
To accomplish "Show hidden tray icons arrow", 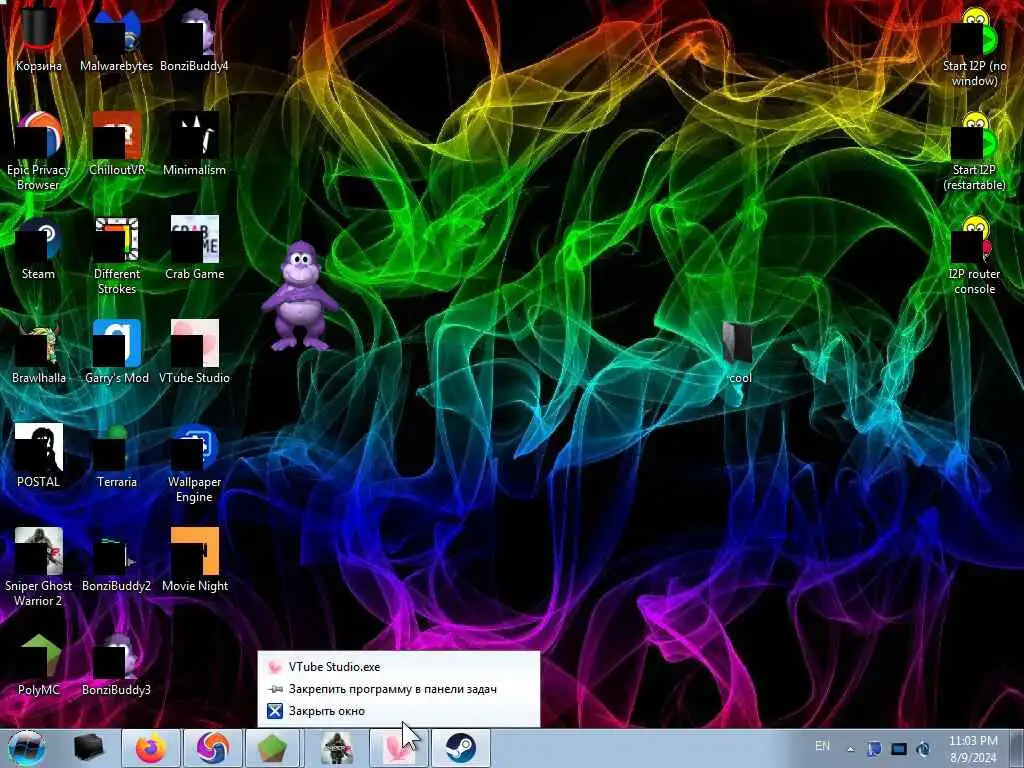I will pyautogui.click(x=850, y=749).
